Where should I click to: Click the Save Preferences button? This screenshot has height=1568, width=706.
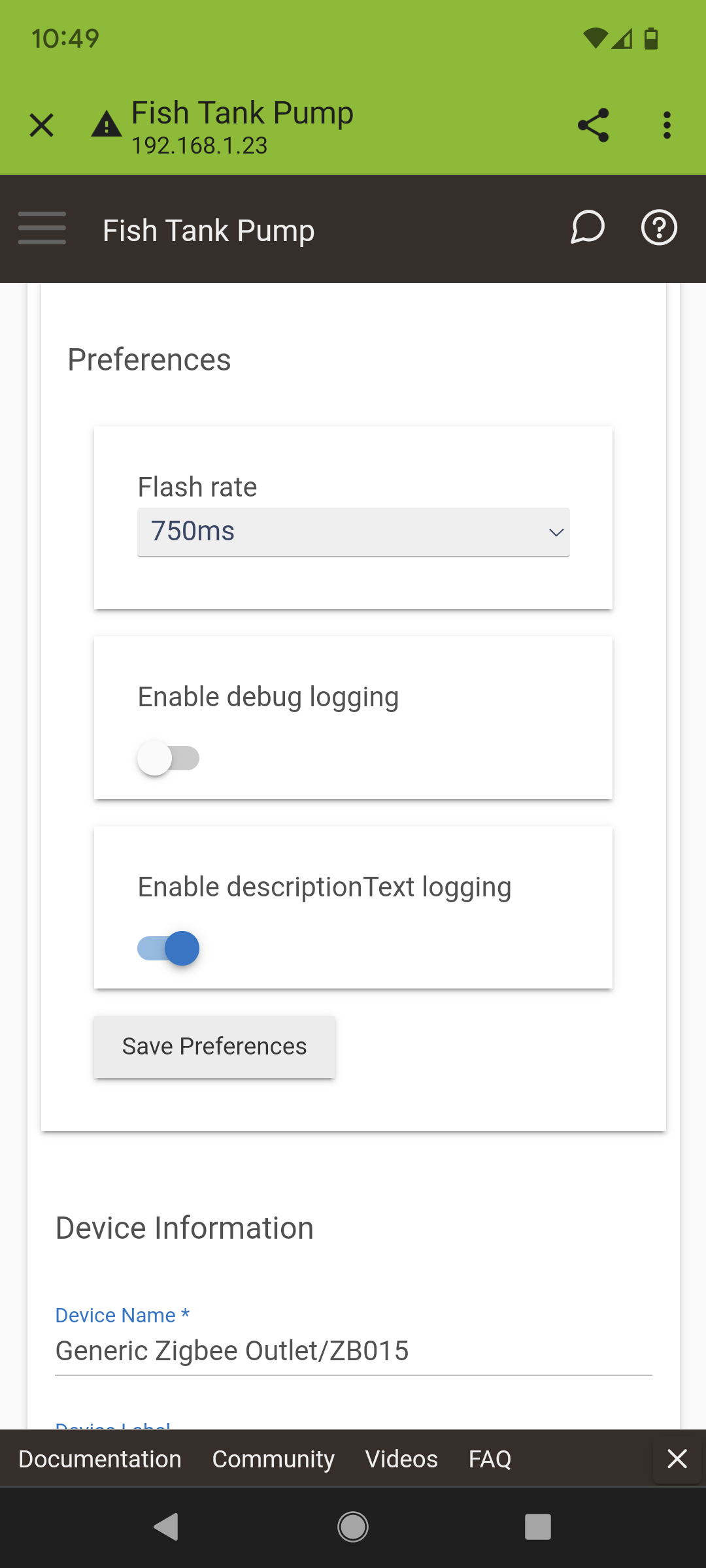(x=214, y=1047)
